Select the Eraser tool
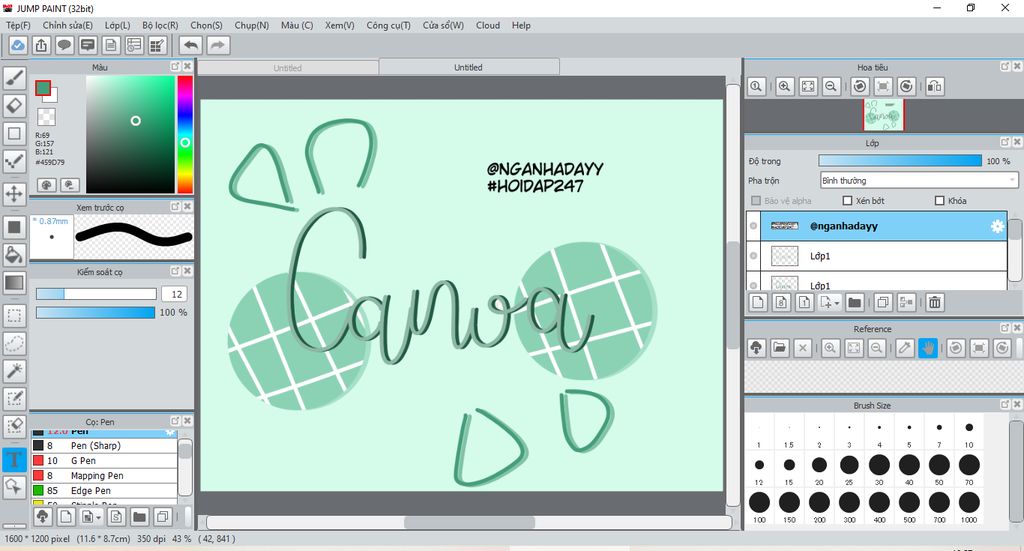Screen dimensions: 1024x551 pyautogui.click(x=14, y=105)
